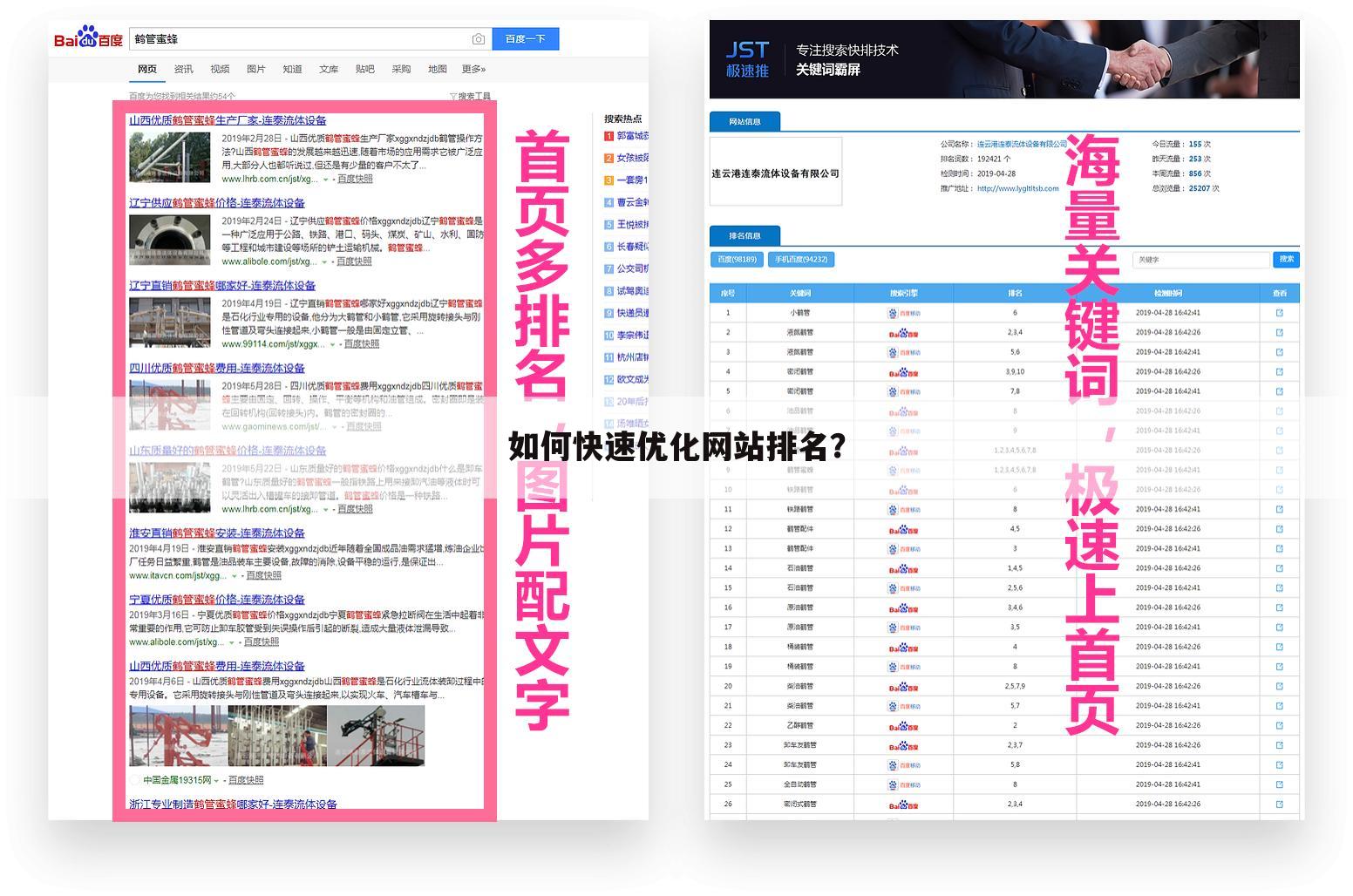Click the 百度一下 search button
Viewport: 1353px width, 896px height.
pos(526,38)
